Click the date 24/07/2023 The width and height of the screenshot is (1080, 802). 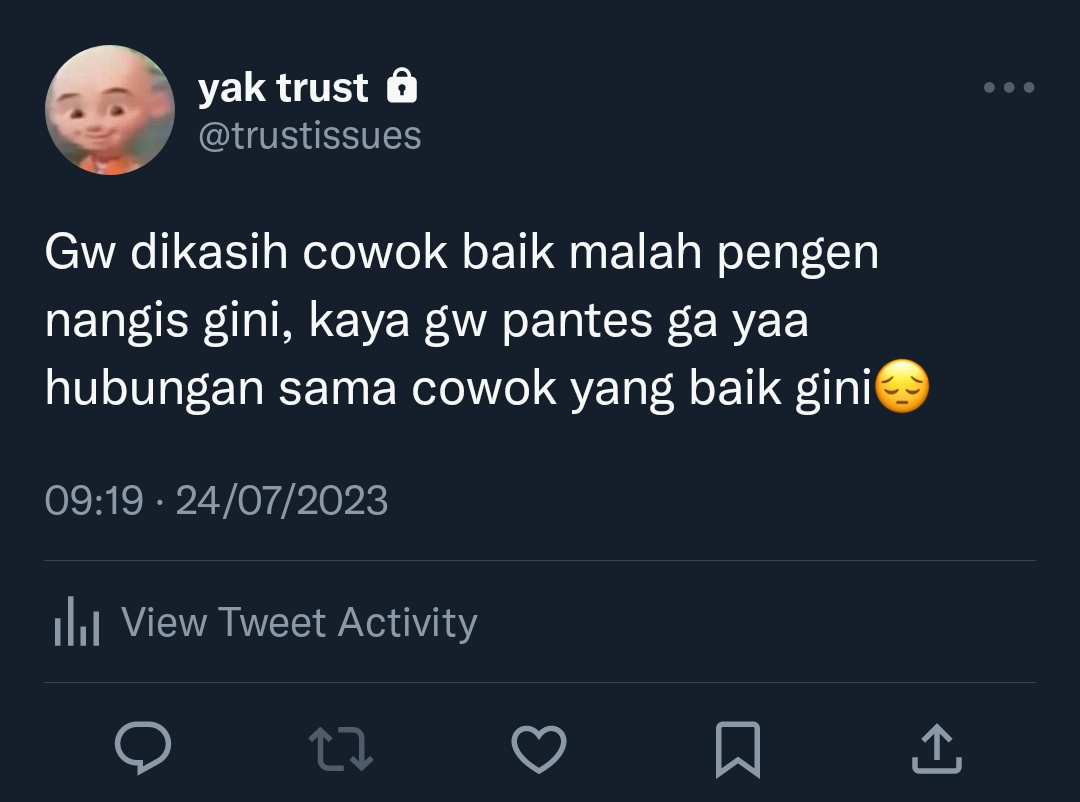click(x=282, y=500)
